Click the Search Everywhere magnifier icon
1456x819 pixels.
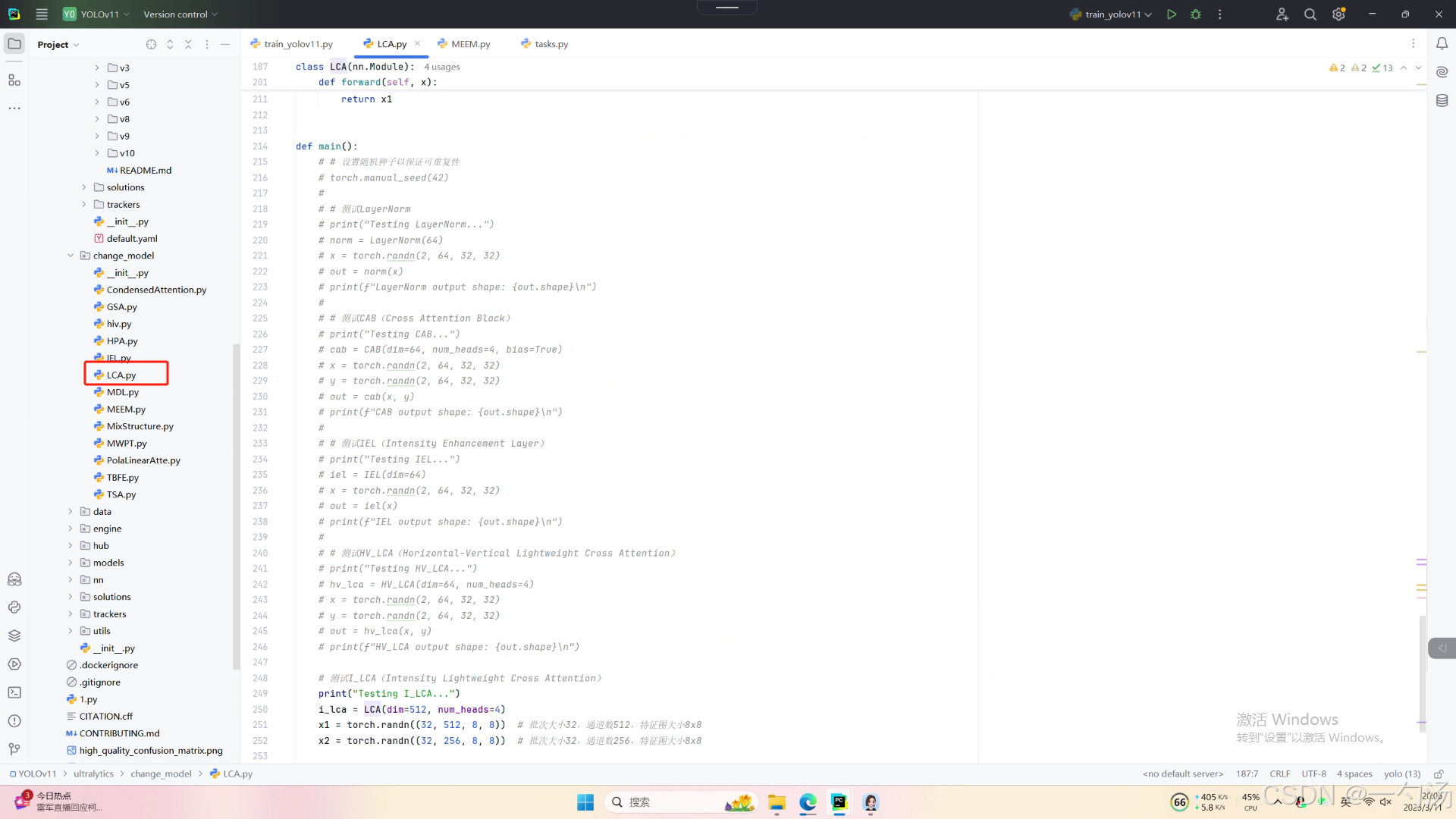1310,14
